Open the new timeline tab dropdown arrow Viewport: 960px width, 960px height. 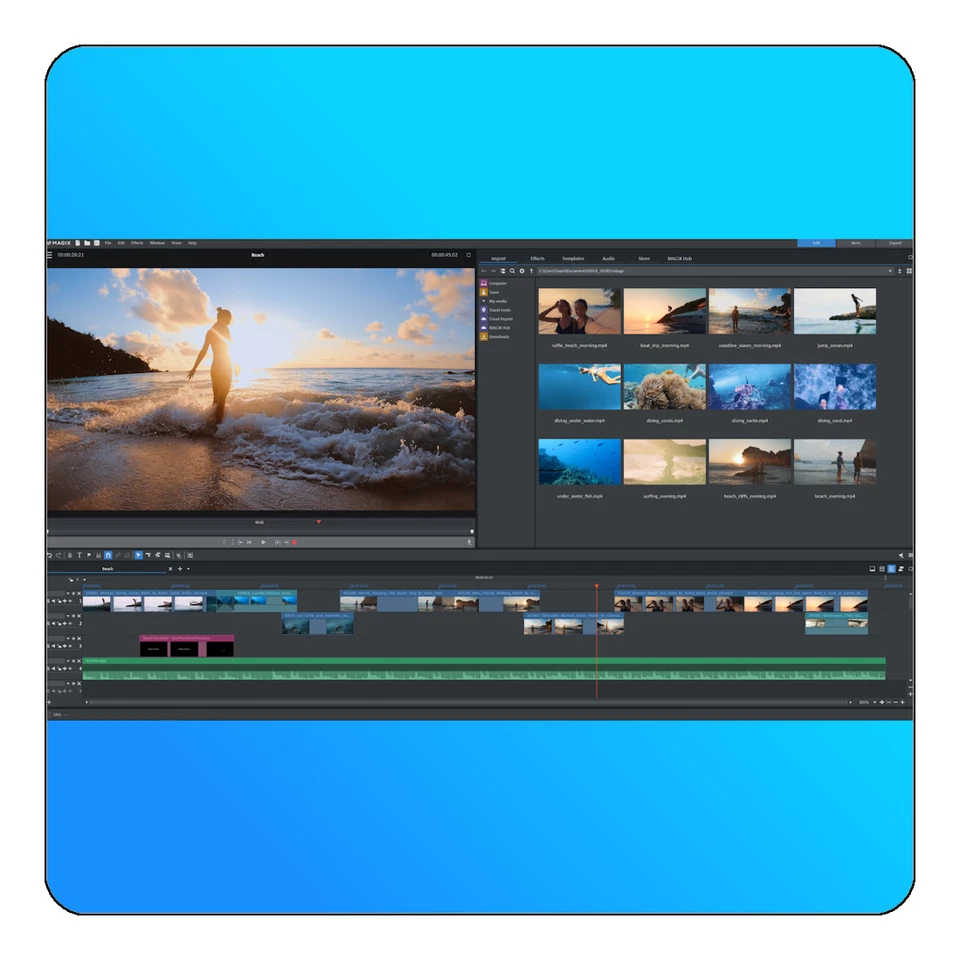coord(187,569)
